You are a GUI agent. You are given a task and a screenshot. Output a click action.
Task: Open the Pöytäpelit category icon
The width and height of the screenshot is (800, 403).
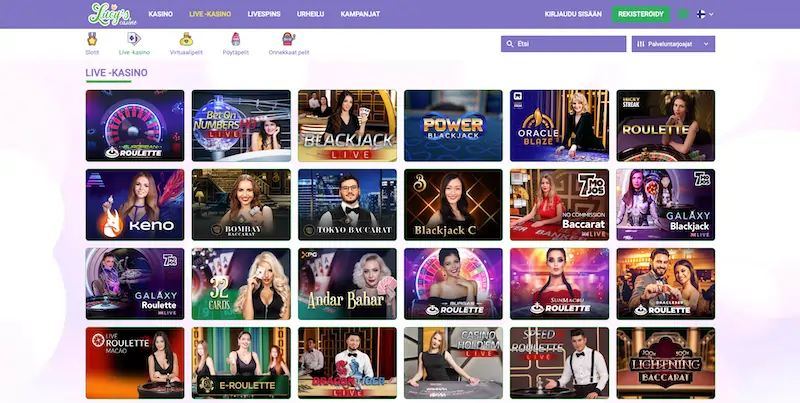(x=235, y=39)
